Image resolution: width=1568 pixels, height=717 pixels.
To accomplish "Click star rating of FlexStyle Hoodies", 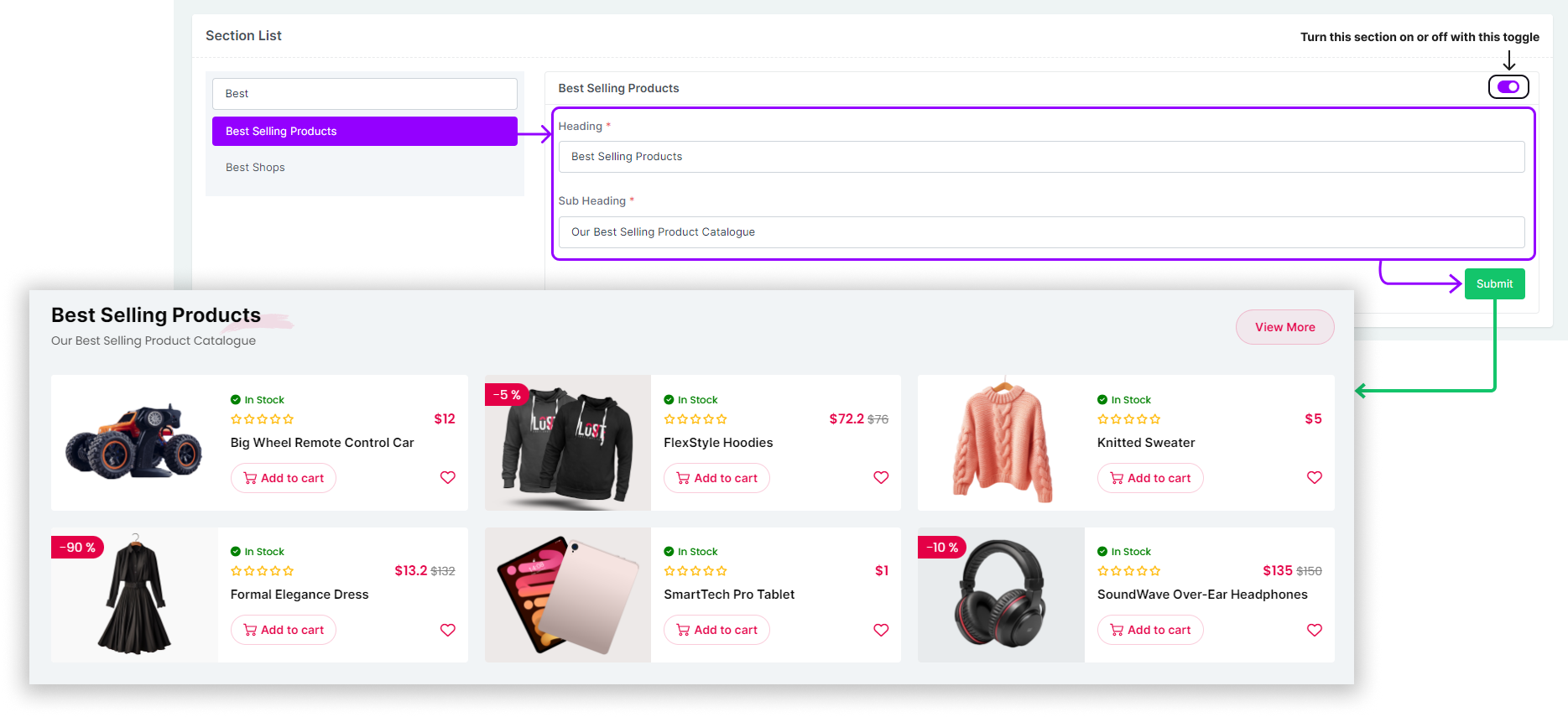I will (695, 419).
